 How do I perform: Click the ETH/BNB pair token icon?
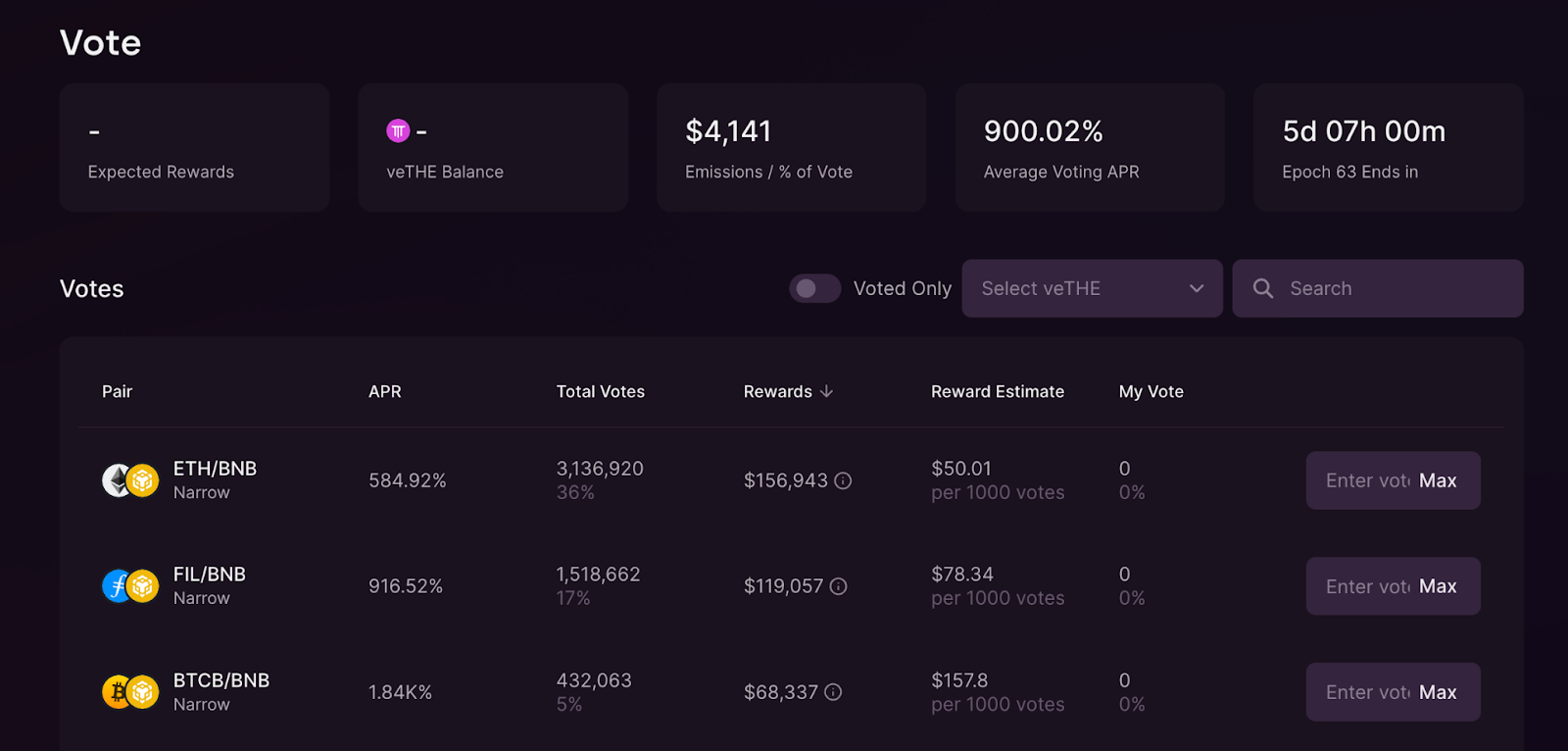[130, 480]
